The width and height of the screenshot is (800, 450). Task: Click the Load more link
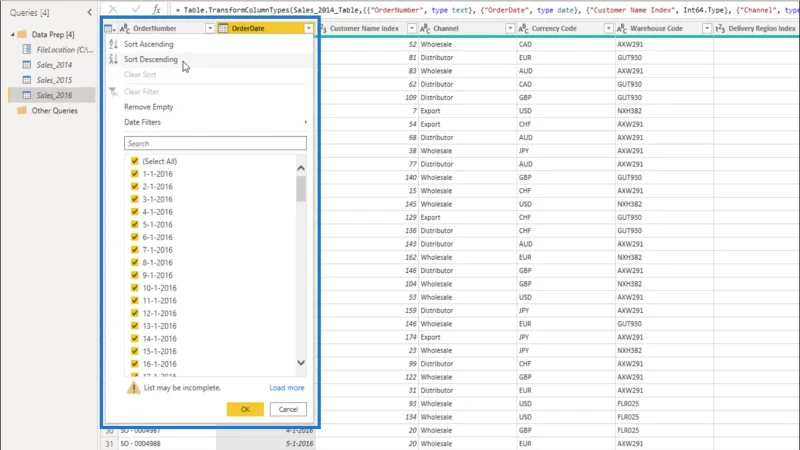287,388
